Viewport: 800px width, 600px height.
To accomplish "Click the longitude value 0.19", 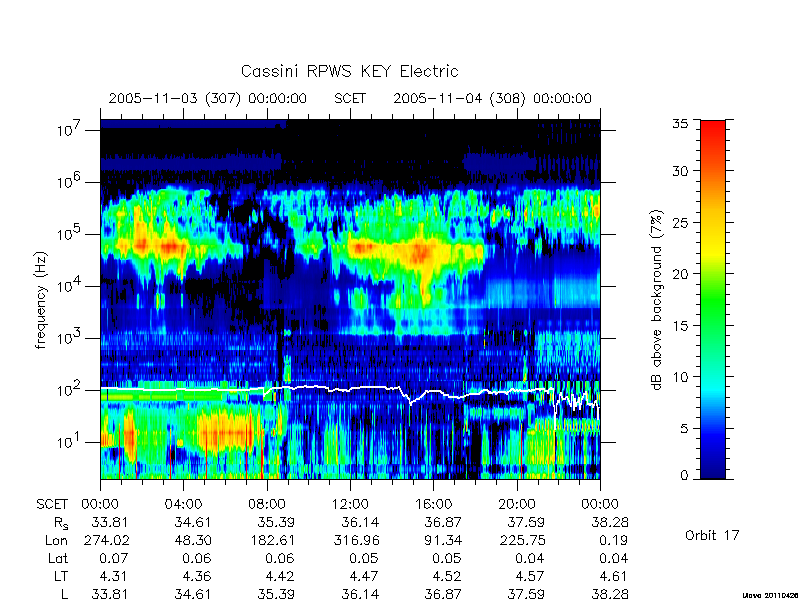I will tap(614, 540).
